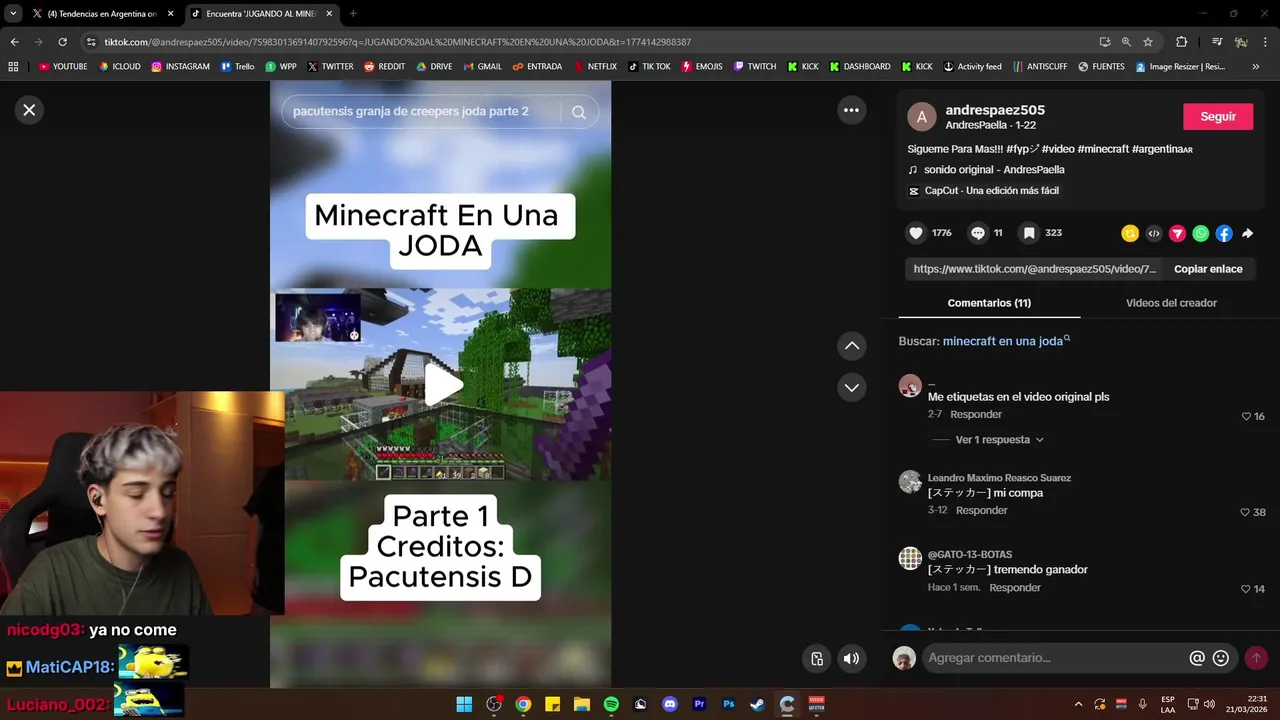Mute the video sound
The image size is (1280, 720).
click(x=851, y=658)
